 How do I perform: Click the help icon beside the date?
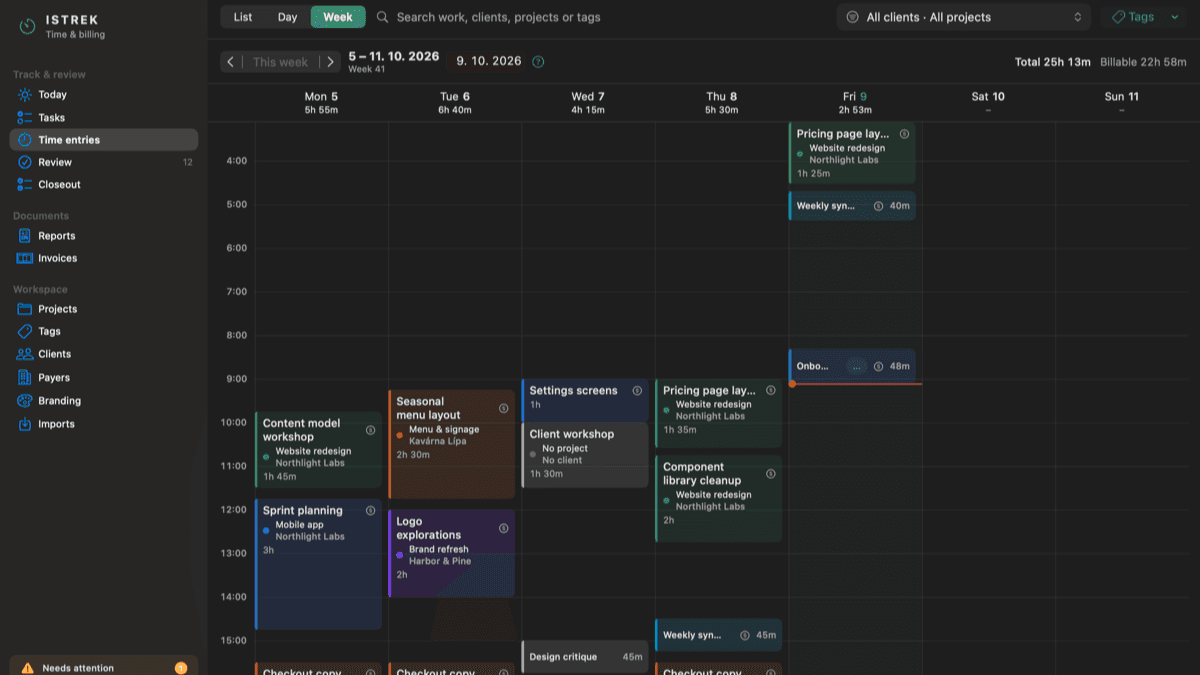[538, 62]
